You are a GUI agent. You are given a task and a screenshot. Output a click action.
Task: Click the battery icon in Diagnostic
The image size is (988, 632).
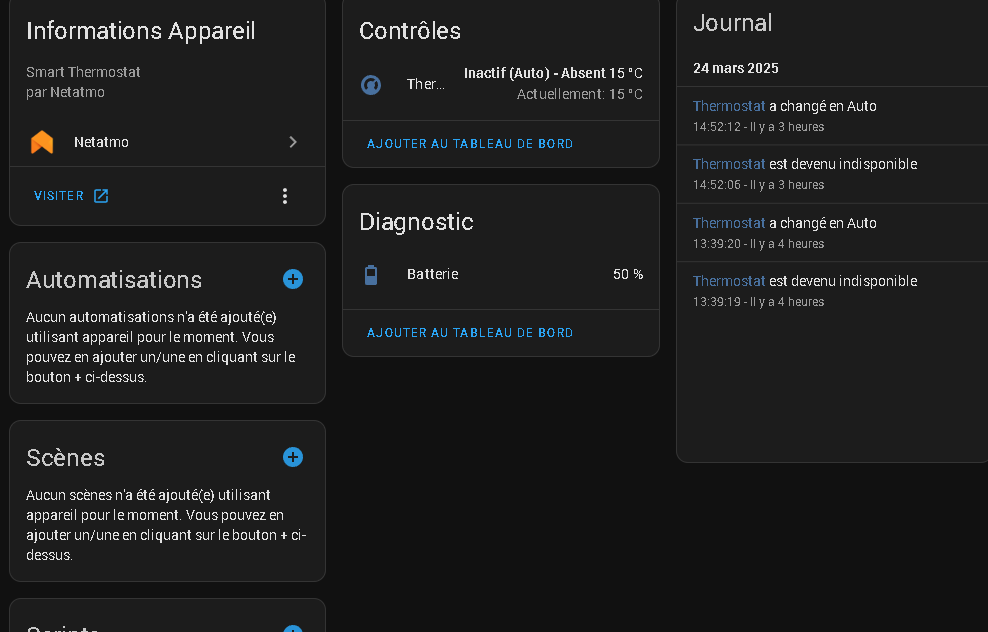point(371,274)
